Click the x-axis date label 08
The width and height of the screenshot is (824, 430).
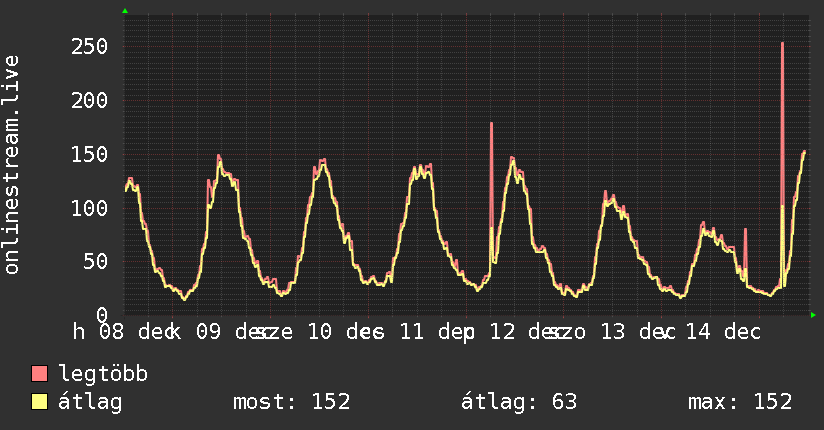[x=111, y=332]
